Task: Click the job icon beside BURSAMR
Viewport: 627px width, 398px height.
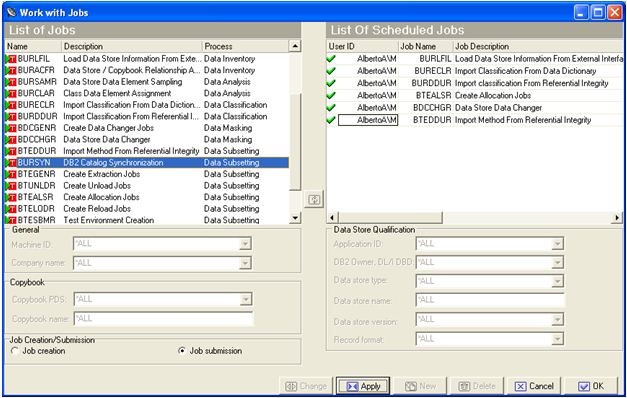Action: 11,82
